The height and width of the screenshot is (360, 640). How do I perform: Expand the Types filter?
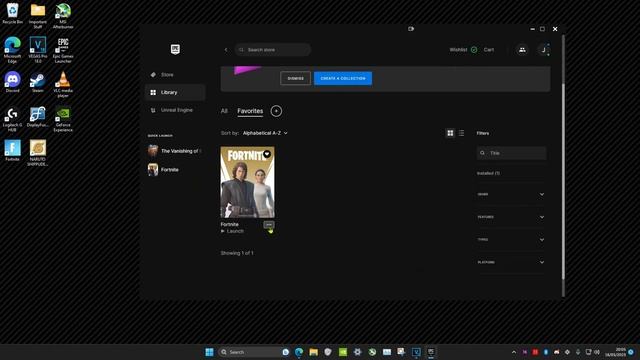[511, 240]
